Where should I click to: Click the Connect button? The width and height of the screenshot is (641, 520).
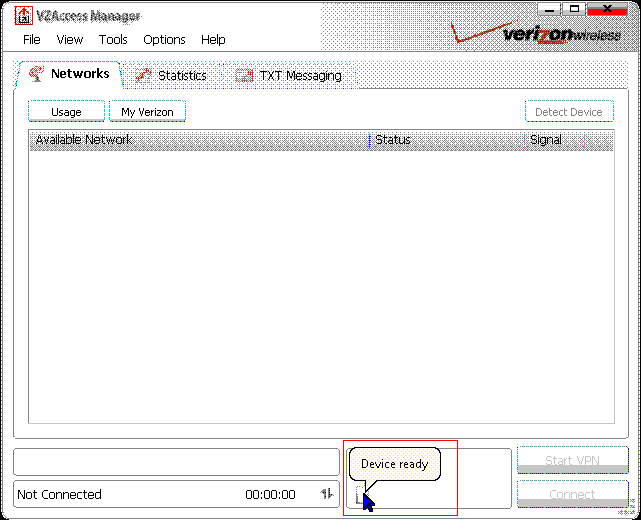point(573,495)
